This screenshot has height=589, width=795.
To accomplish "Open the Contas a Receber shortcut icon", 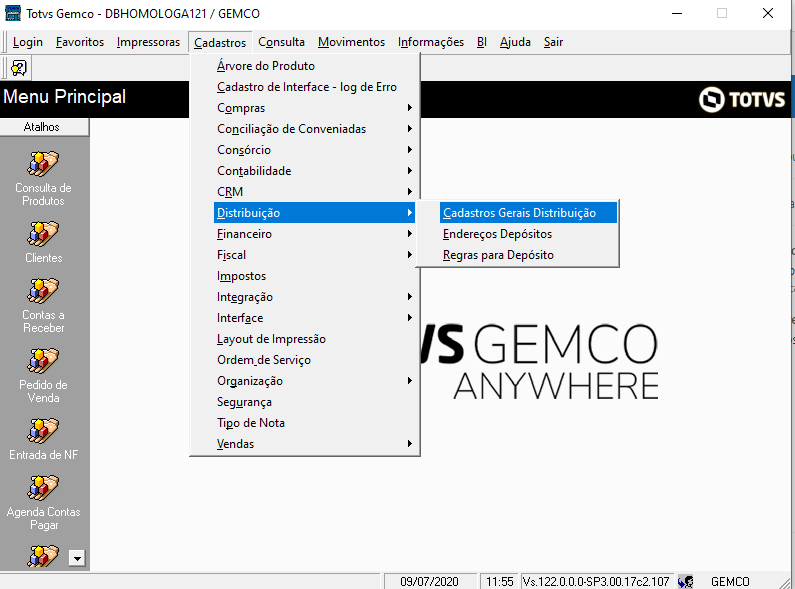I will click(x=43, y=290).
